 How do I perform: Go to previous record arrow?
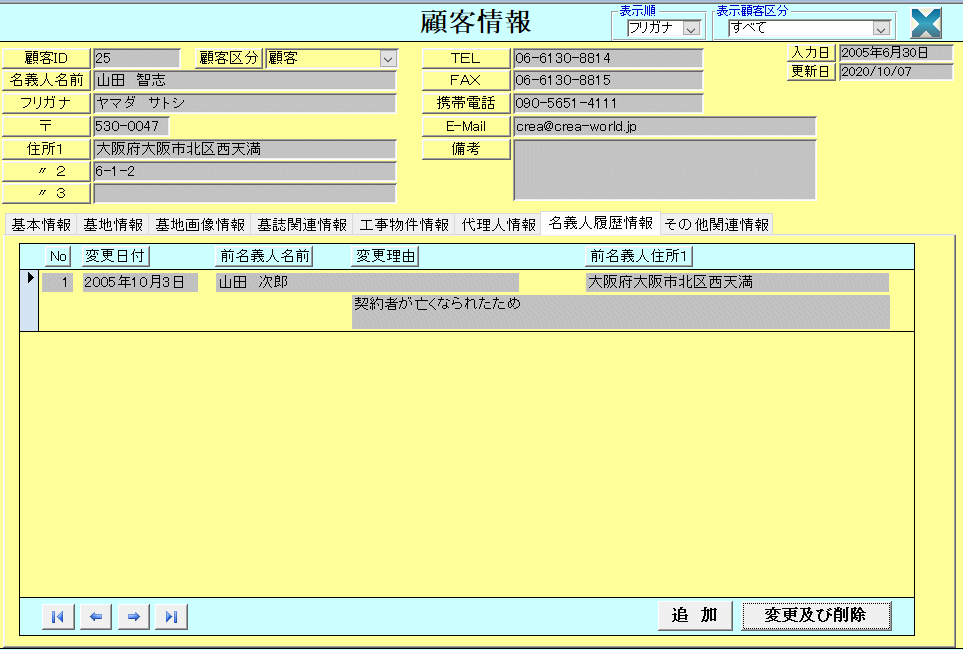[96, 616]
